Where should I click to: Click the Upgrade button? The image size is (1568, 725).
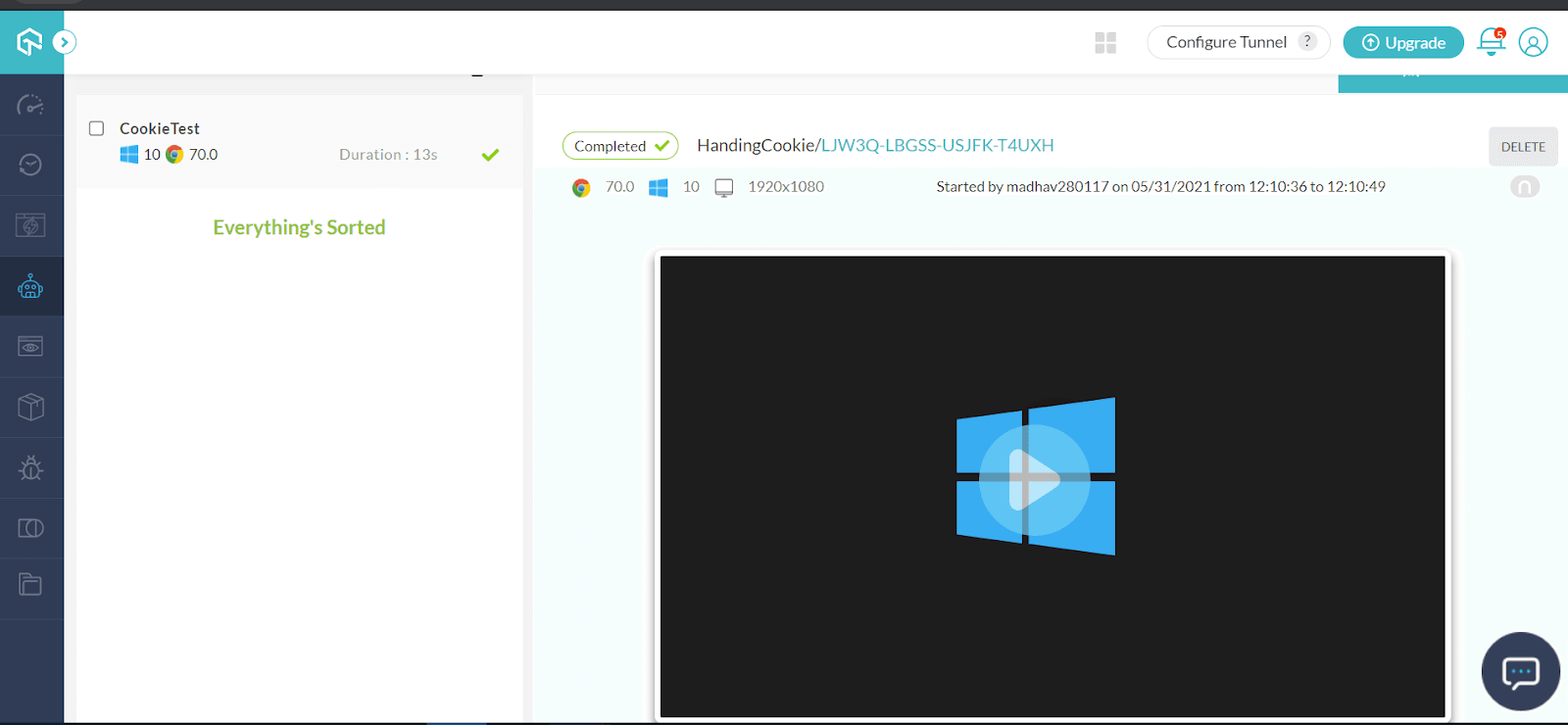pos(1403,42)
